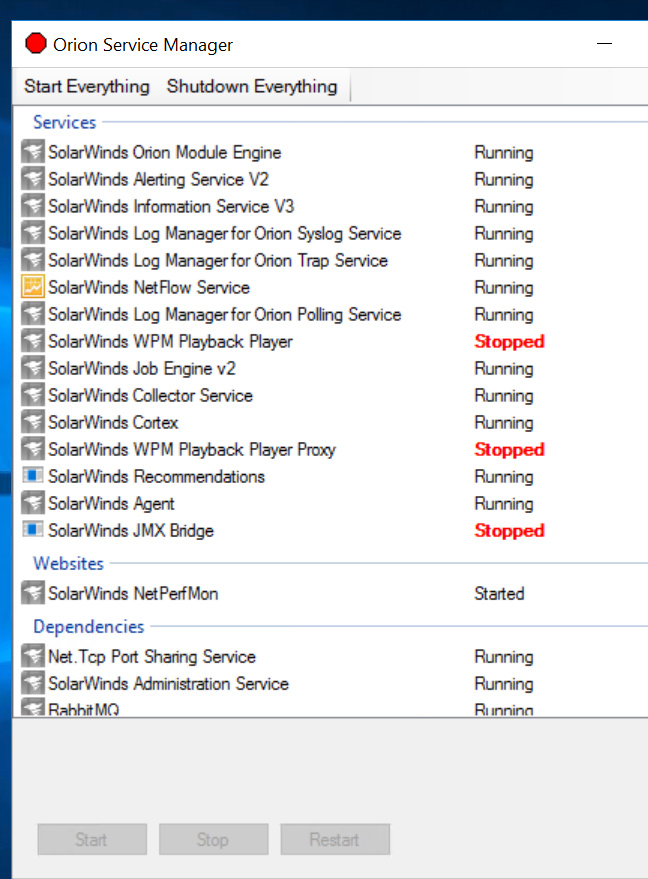The image size is (648, 879).
Task: Click the Dependencies group header
Action: pos(89,626)
